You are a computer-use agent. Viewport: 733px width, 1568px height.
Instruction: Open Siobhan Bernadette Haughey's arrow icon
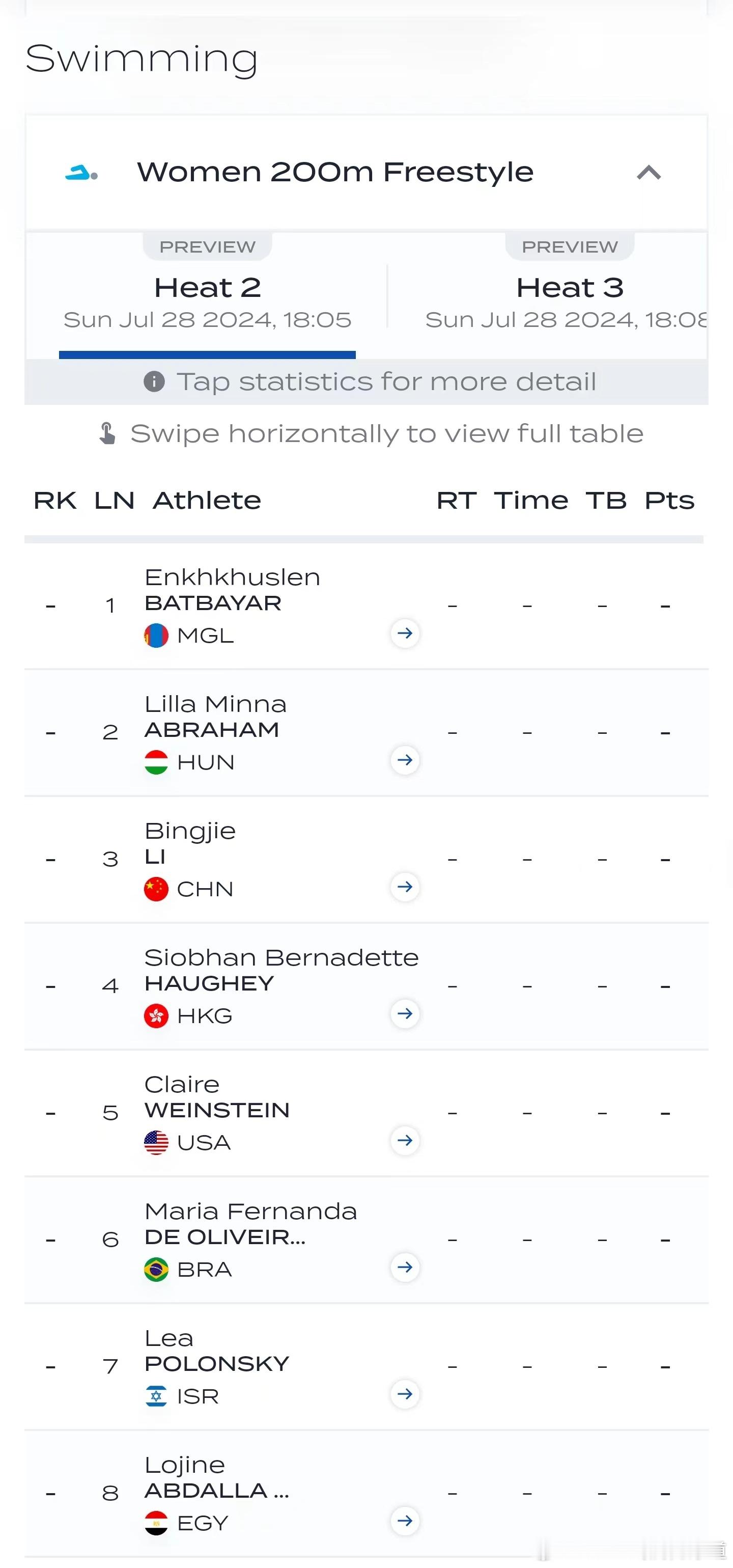pos(405,1013)
